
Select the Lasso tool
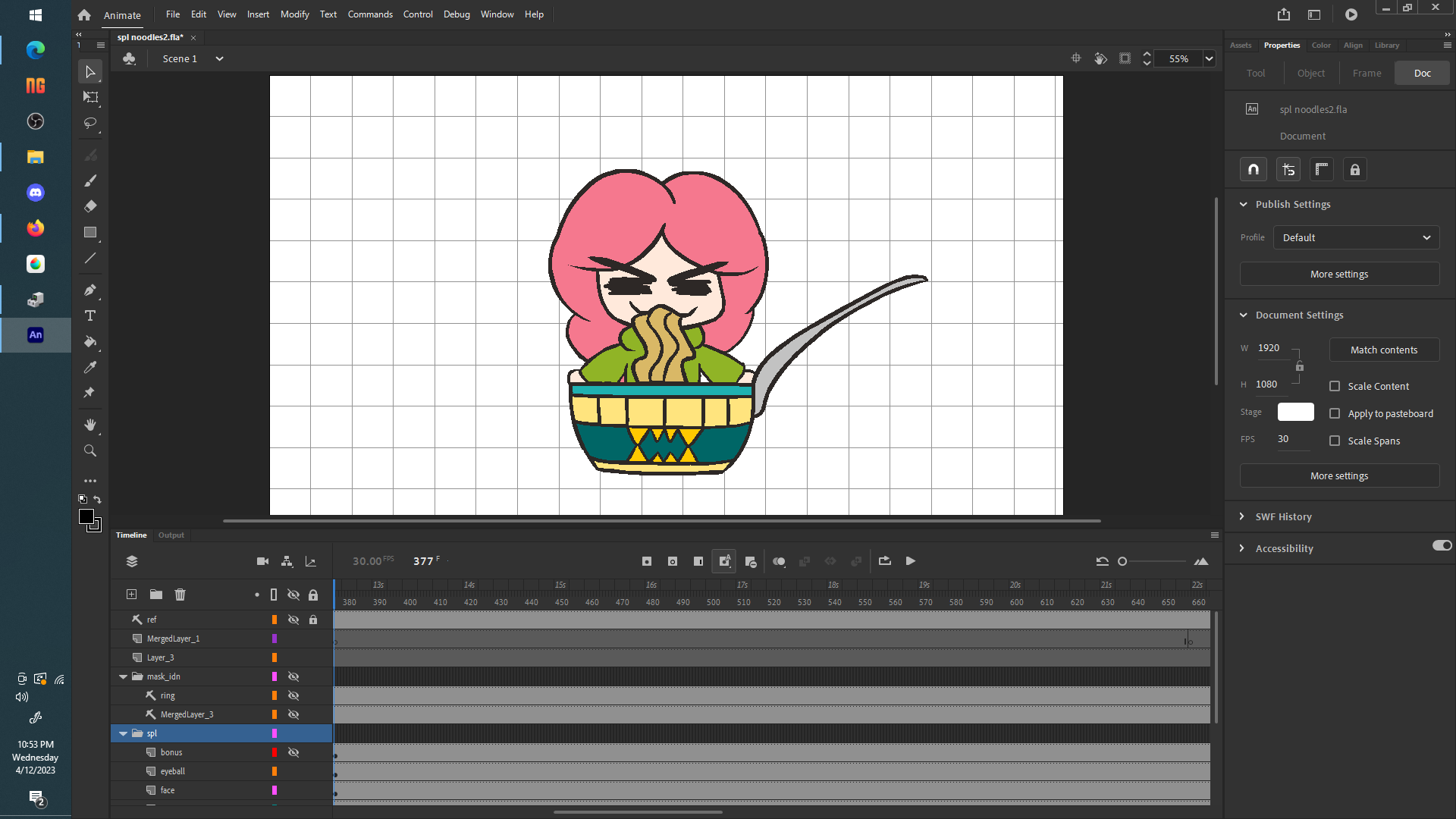(90, 123)
